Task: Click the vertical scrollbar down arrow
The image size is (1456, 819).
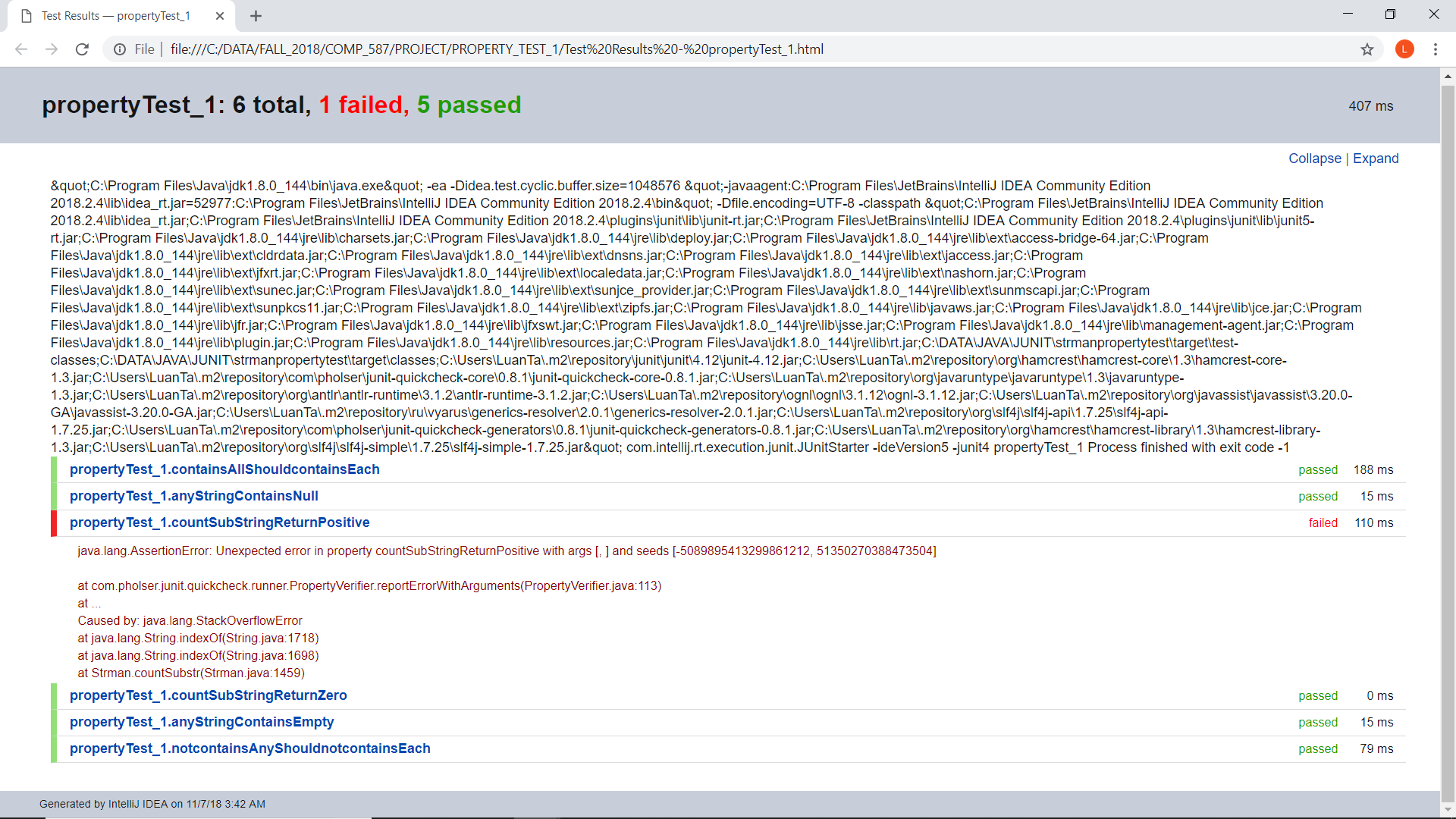Action: (x=1448, y=809)
